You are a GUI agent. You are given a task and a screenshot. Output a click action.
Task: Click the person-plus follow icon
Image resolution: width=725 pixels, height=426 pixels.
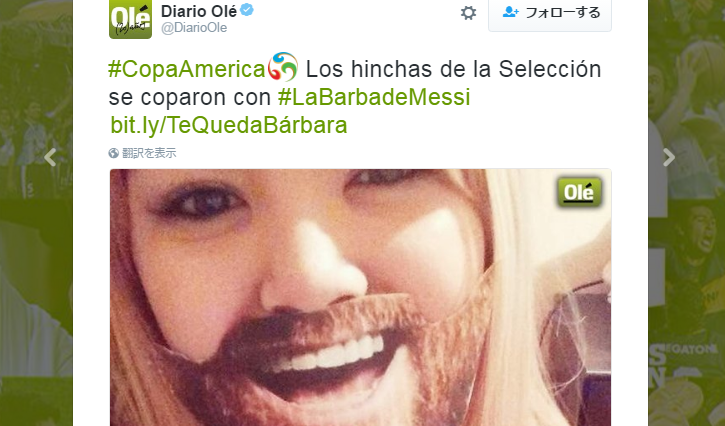(x=510, y=12)
